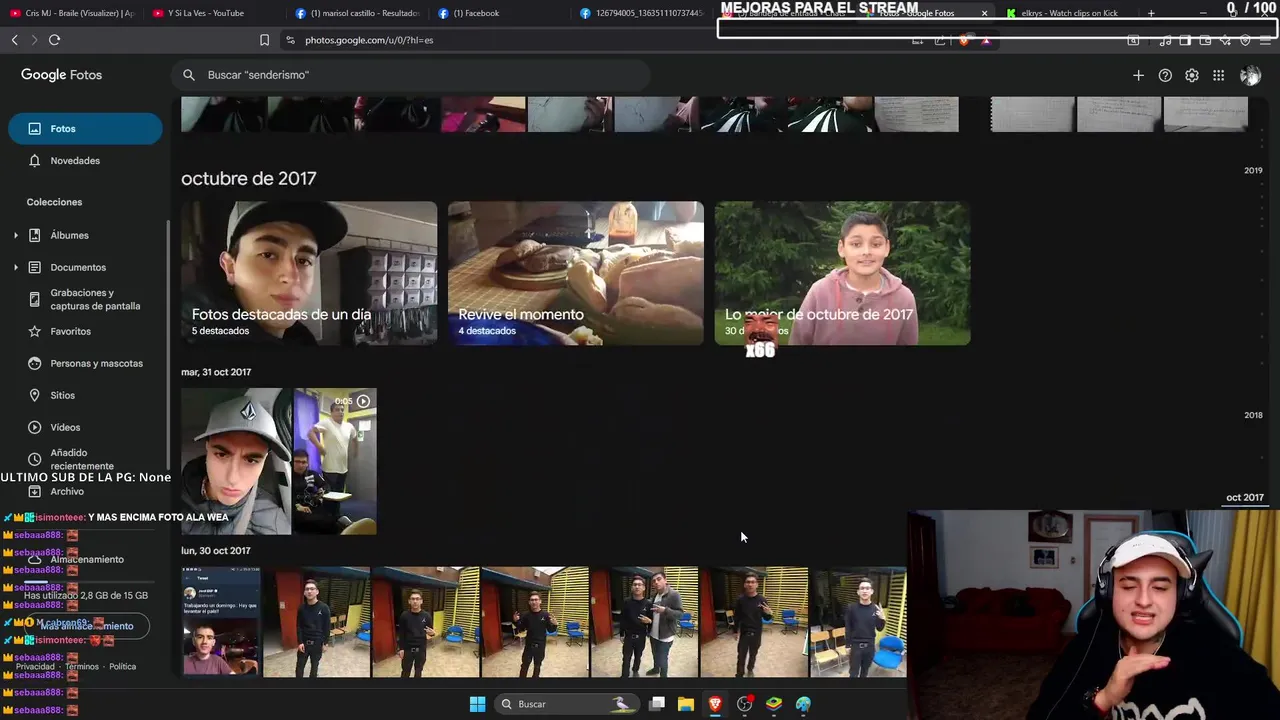Open Privacidad footer link
The image size is (1280, 720).
[35, 666]
